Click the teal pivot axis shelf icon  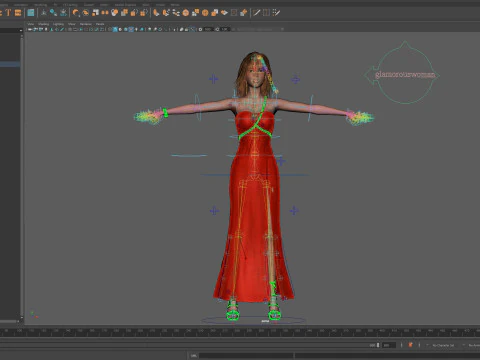click(x=44, y=13)
